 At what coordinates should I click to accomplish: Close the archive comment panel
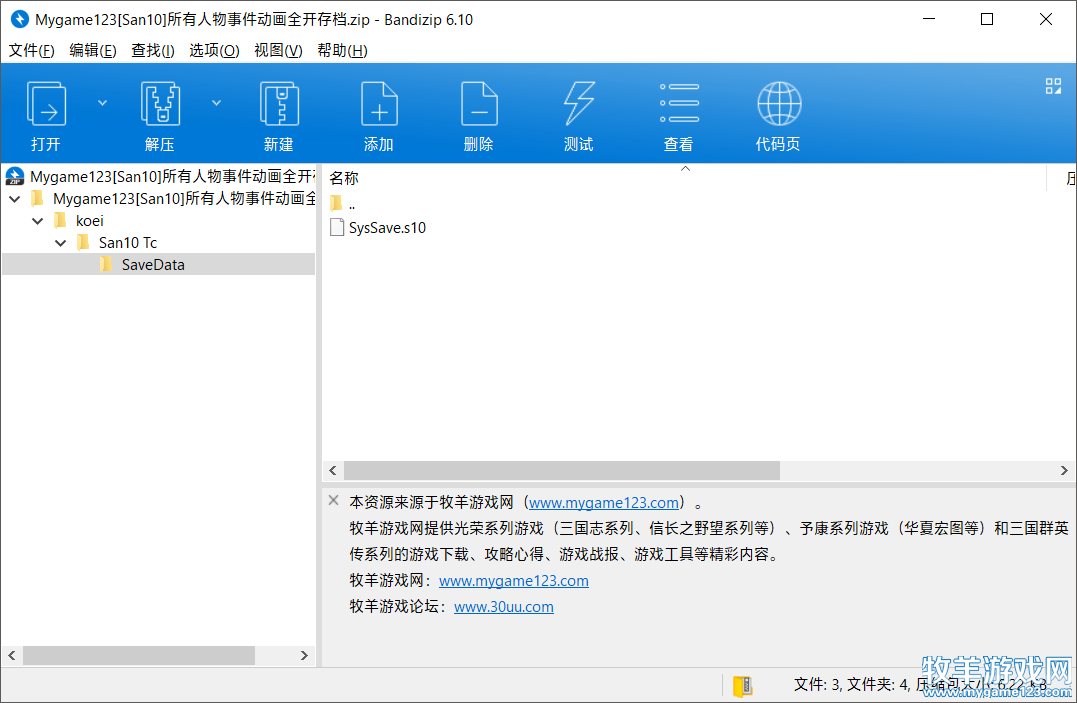tap(334, 500)
